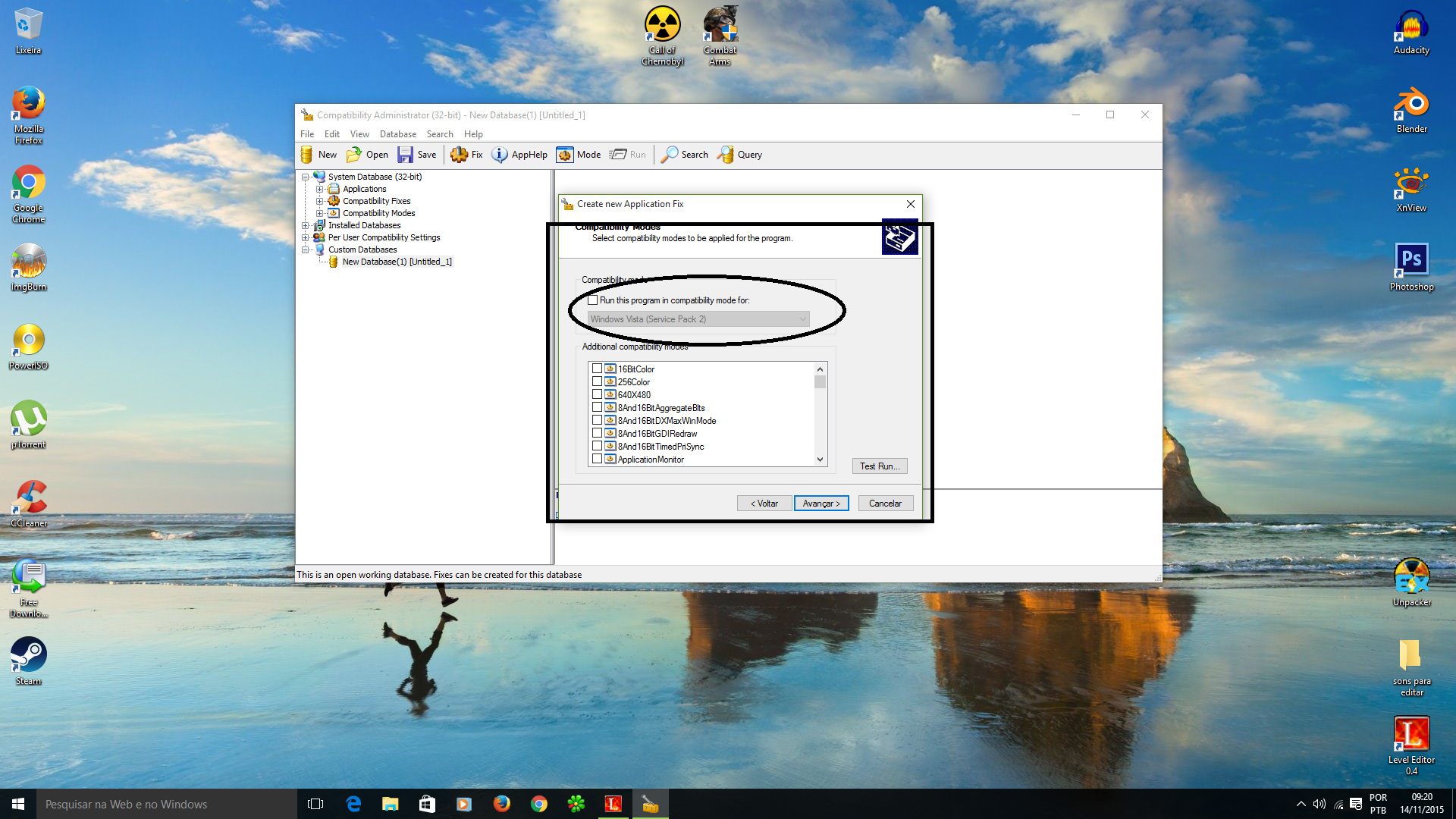Click the Avançar > button
Screen dimensions: 1456x819
[x=821, y=504]
